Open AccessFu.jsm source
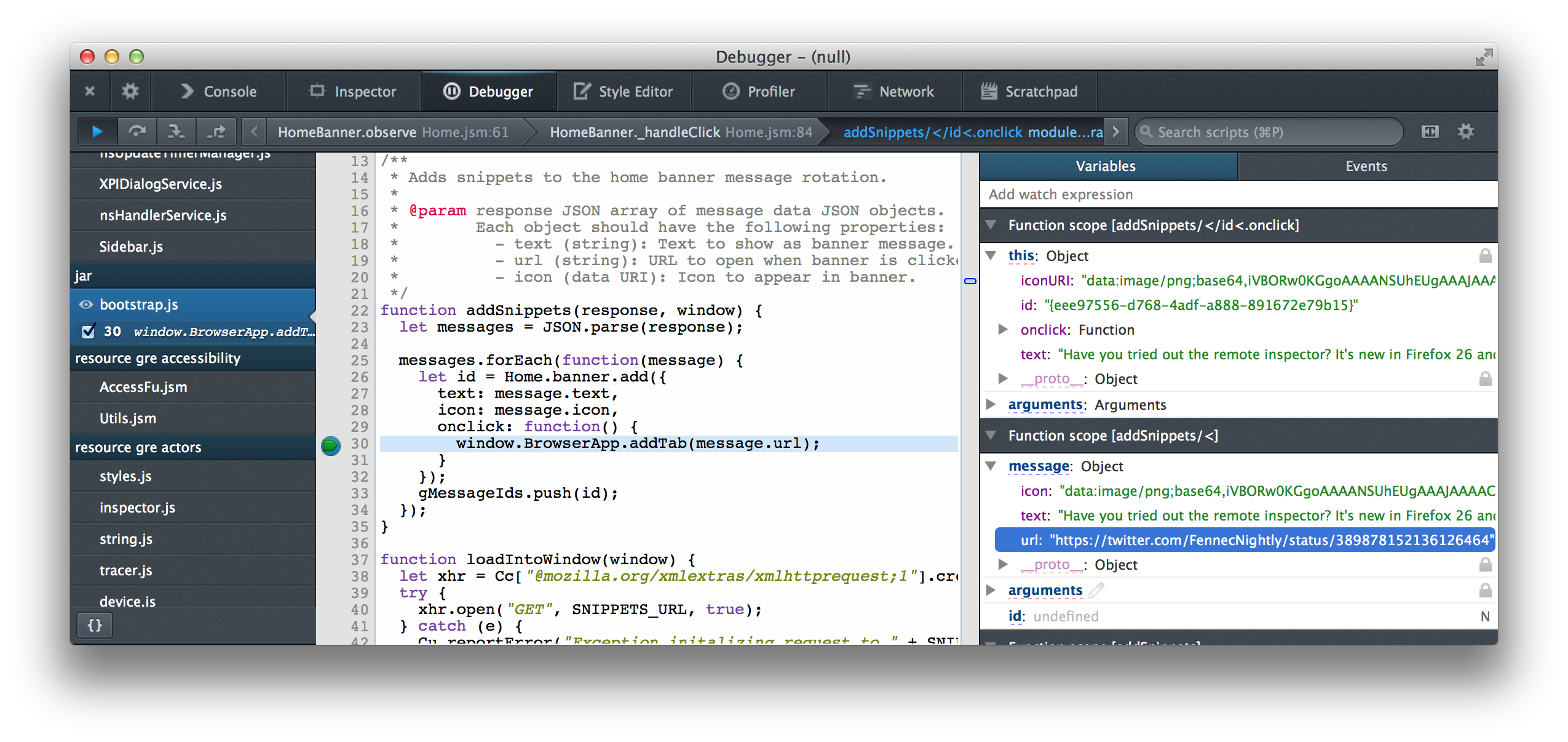Image resolution: width=1568 pixels, height=742 pixels. coord(193,387)
